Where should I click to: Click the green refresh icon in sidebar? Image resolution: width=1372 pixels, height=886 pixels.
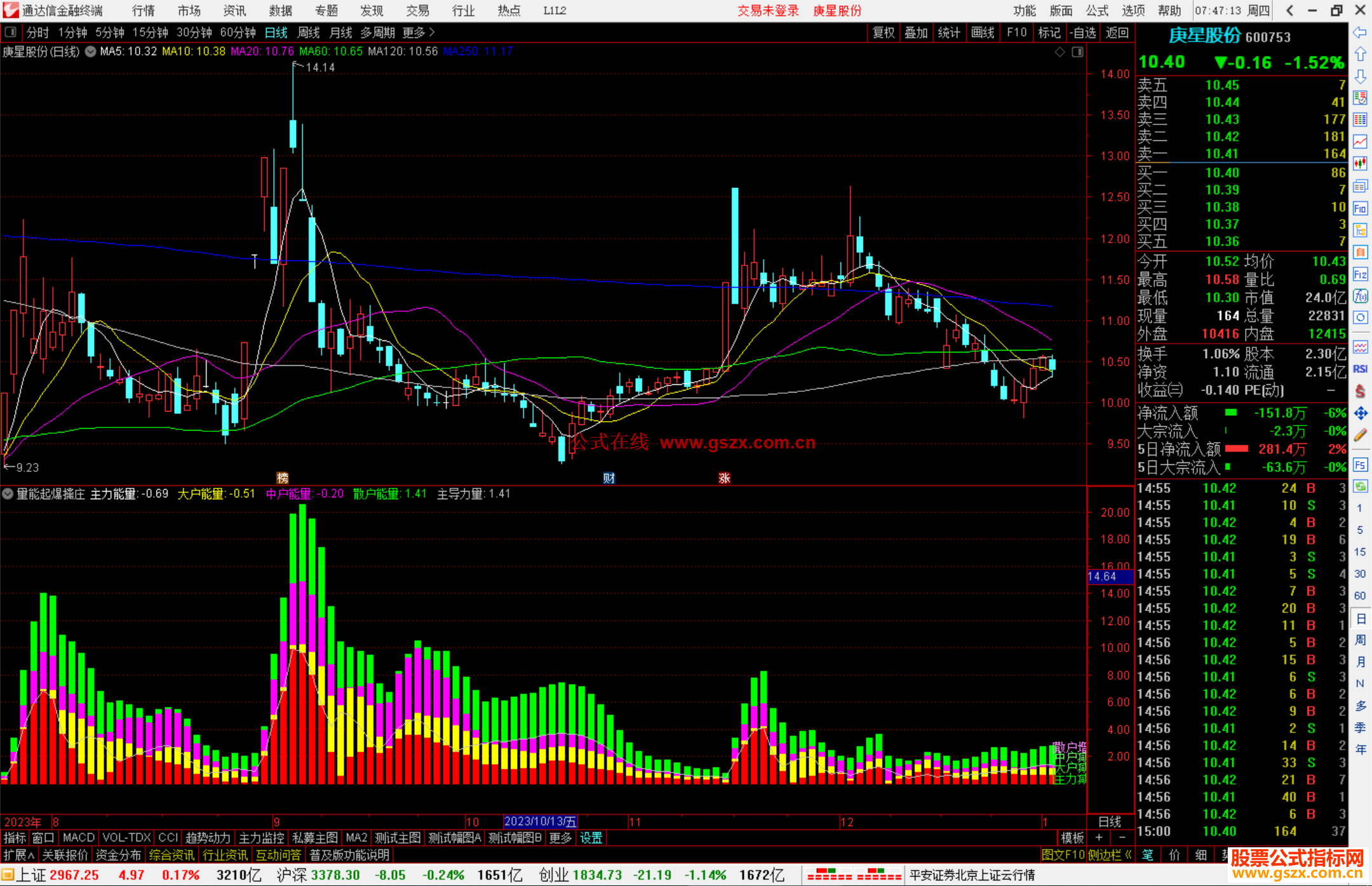pos(1360,487)
